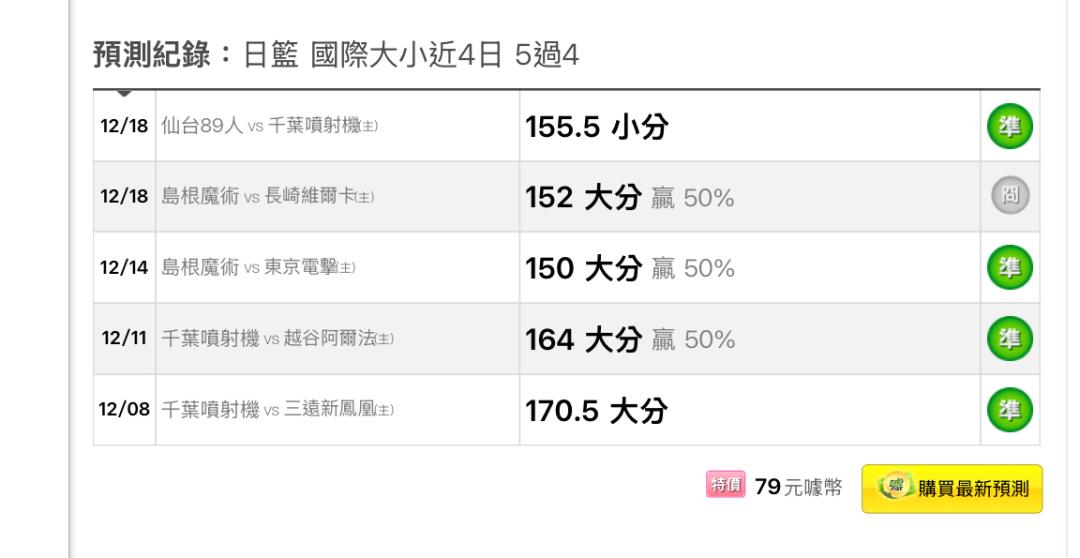Screen dimensions: 1080x558
Task: Click the 預測紀錄 heading title
Action: pyautogui.click(x=152, y=54)
